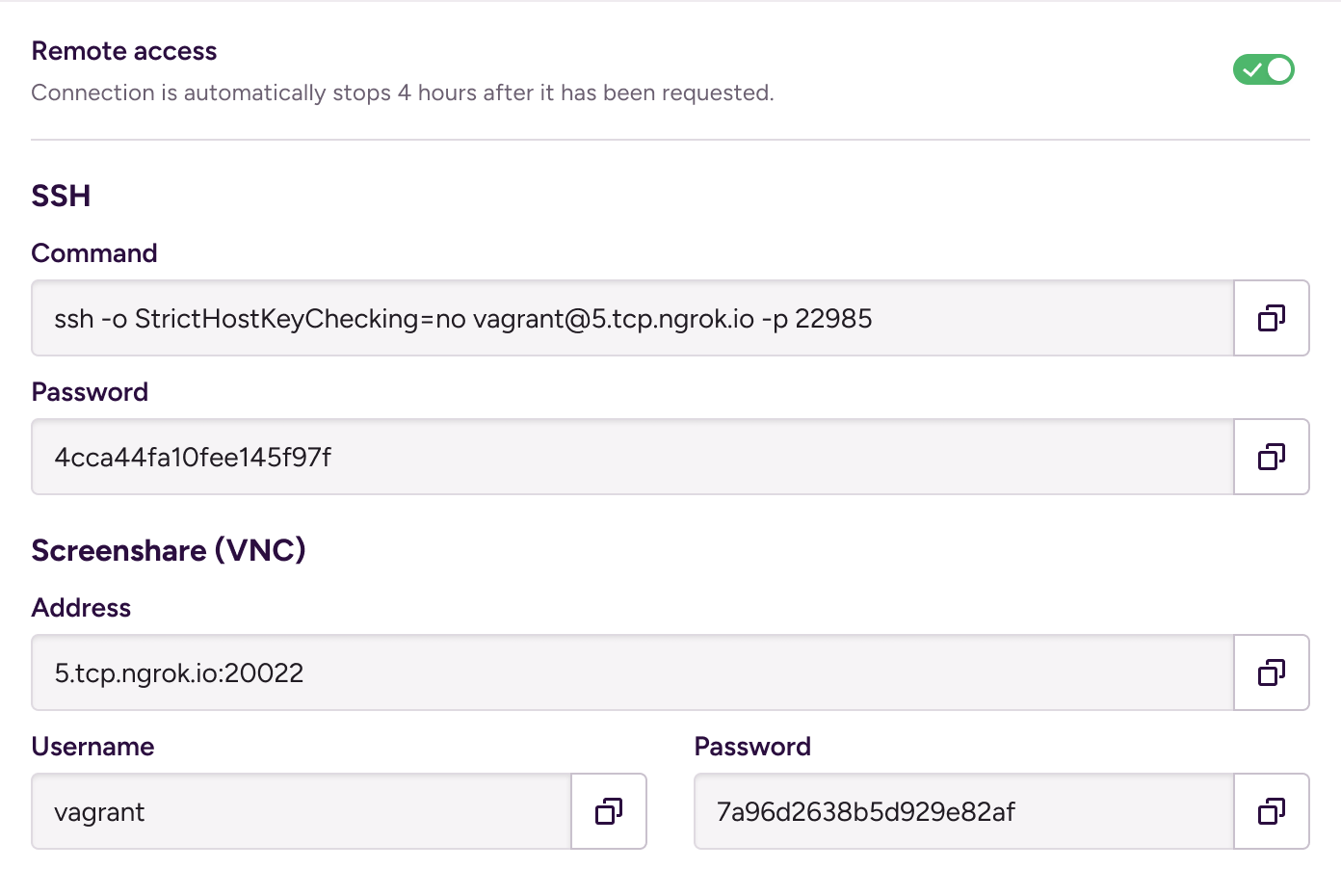This screenshot has width=1341, height=896.
Task: Click the VNC password field 7a96d2638b5d929e82af
Action: coord(964,811)
